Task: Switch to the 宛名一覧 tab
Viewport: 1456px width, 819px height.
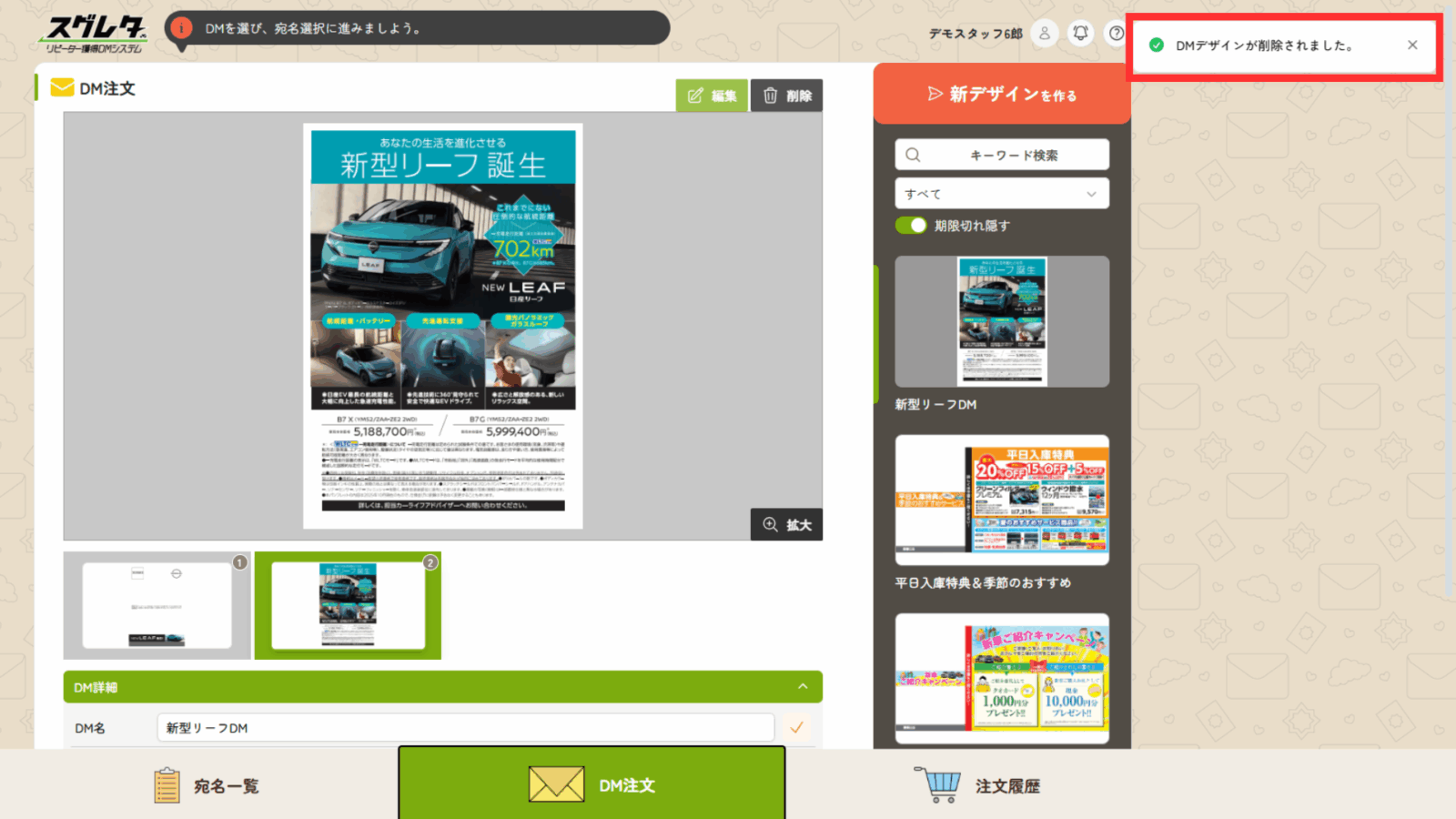Action: [206, 785]
